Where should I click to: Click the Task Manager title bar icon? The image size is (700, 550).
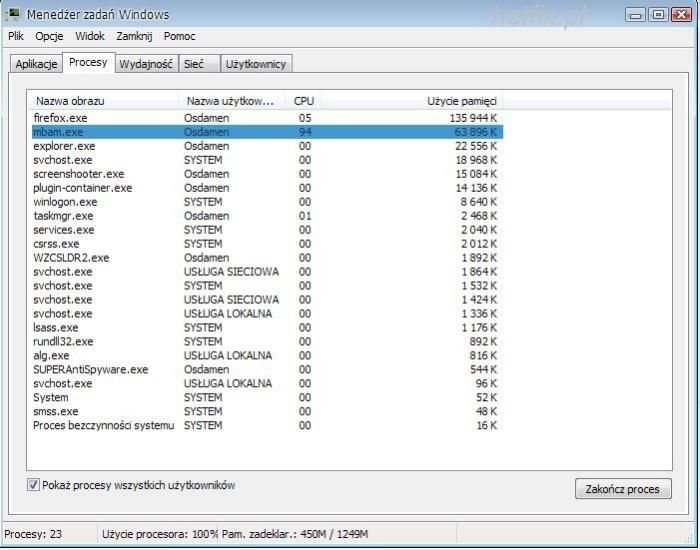(13, 15)
